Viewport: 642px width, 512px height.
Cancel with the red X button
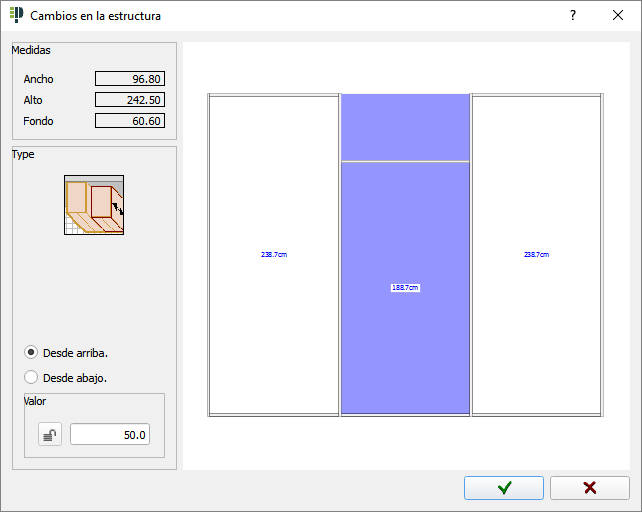pyautogui.click(x=590, y=488)
